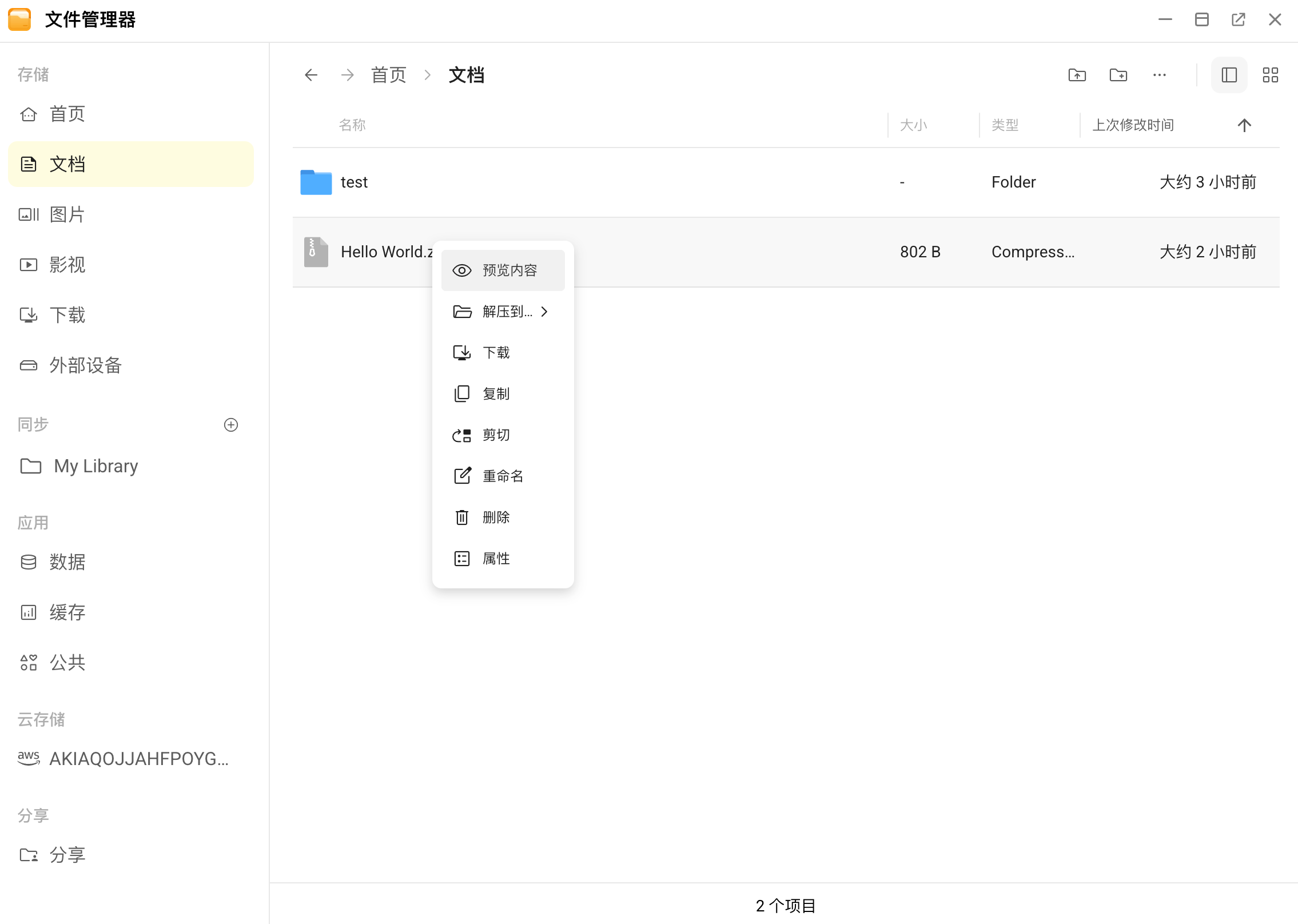Click the 802 B size cell

pos(921,252)
